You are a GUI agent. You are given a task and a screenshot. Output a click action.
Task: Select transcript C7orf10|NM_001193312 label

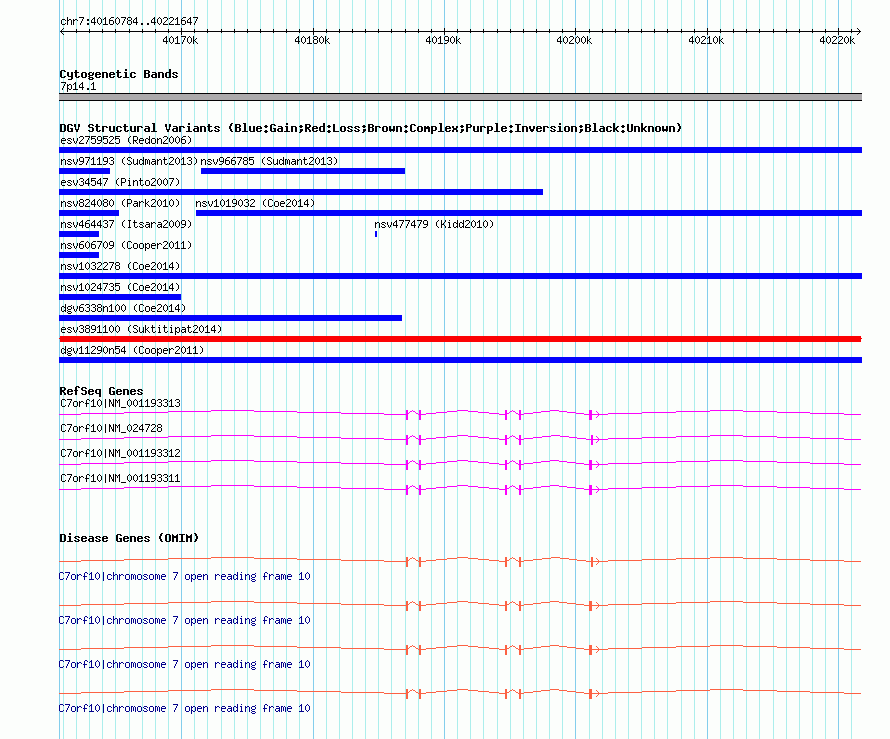coord(120,454)
